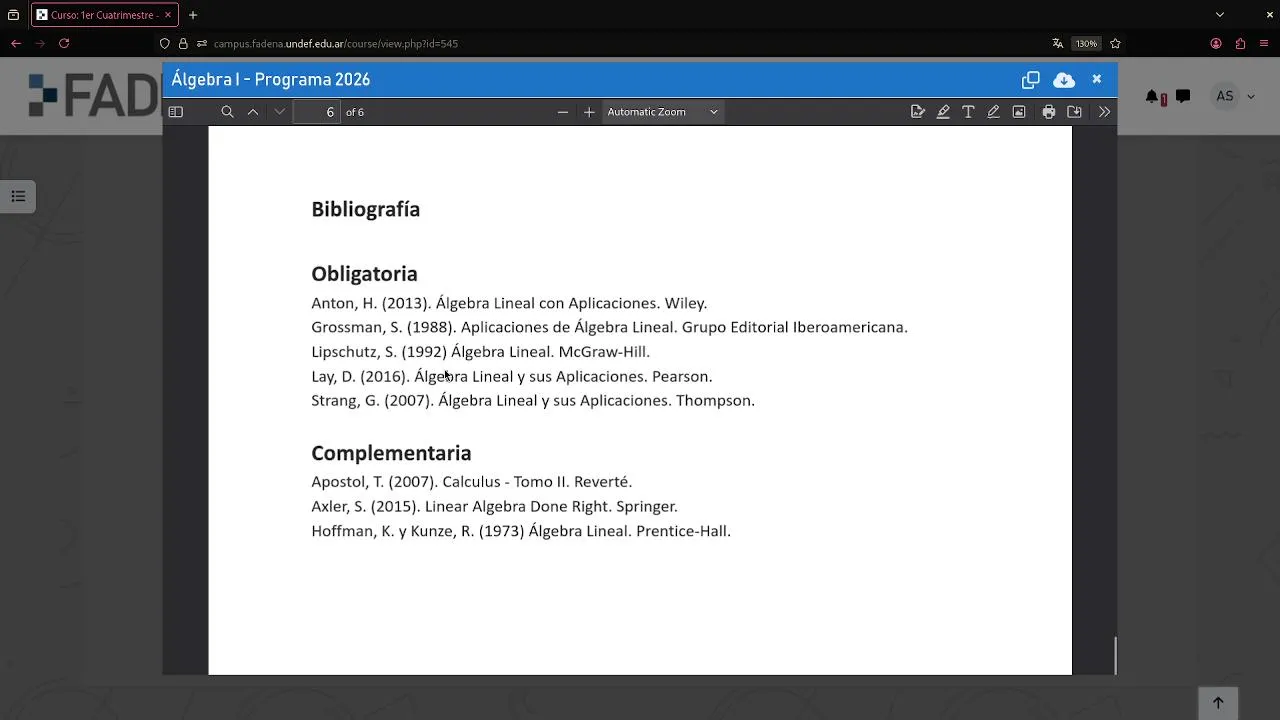Click the page number field showing 6
The height and width of the screenshot is (720, 1280).
[x=317, y=112]
